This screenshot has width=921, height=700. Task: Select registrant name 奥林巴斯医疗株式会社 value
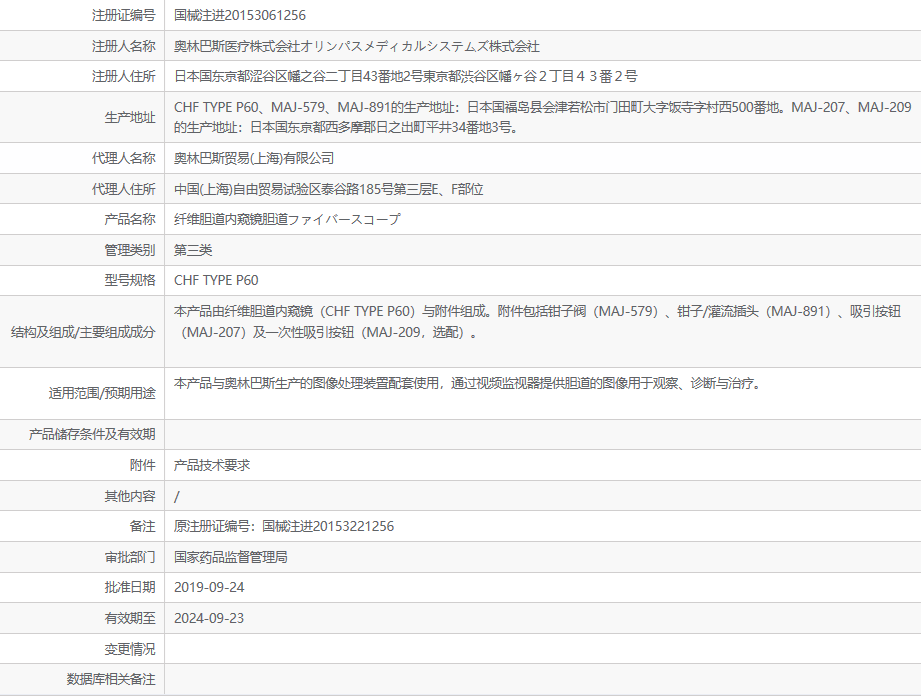(357, 46)
